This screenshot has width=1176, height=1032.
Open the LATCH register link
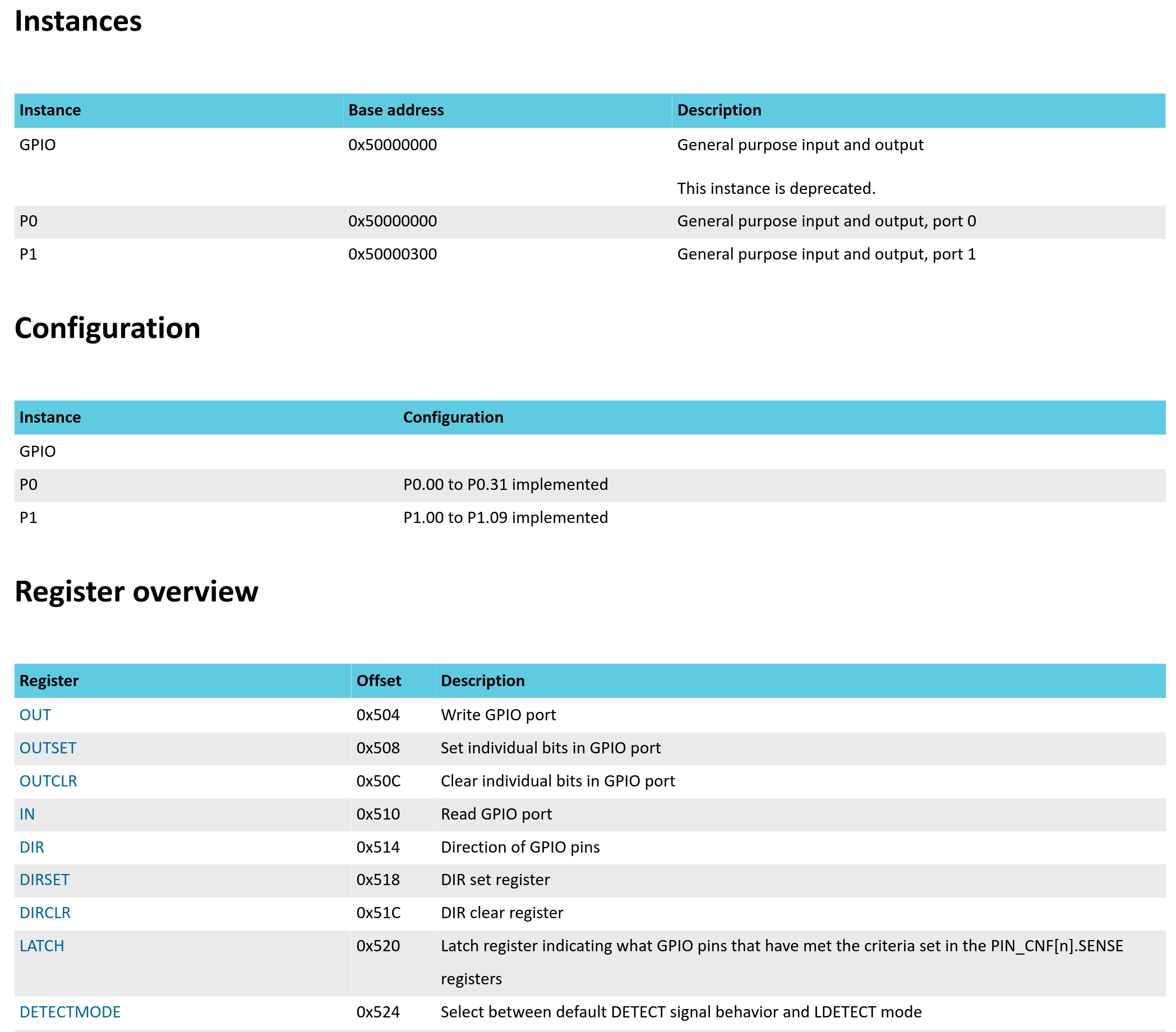coord(41,946)
